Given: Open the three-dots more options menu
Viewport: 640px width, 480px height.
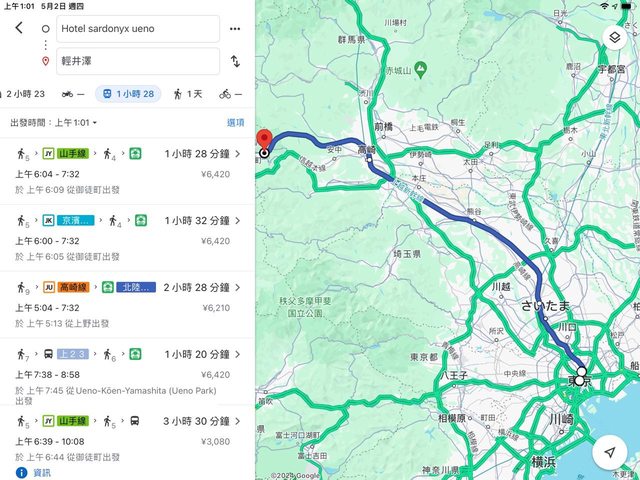Looking at the screenshot, I should coord(235,28).
